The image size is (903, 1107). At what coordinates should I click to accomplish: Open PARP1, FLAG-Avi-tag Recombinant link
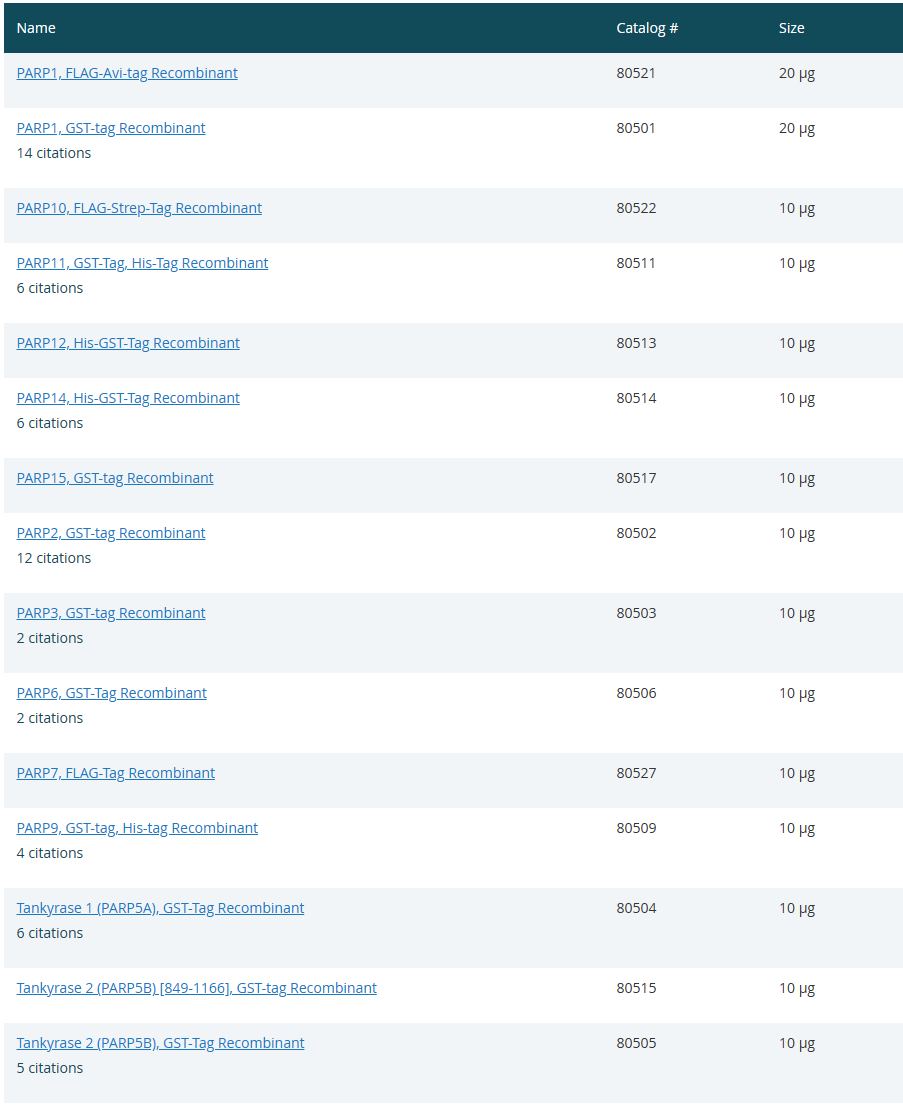[127, 73]
